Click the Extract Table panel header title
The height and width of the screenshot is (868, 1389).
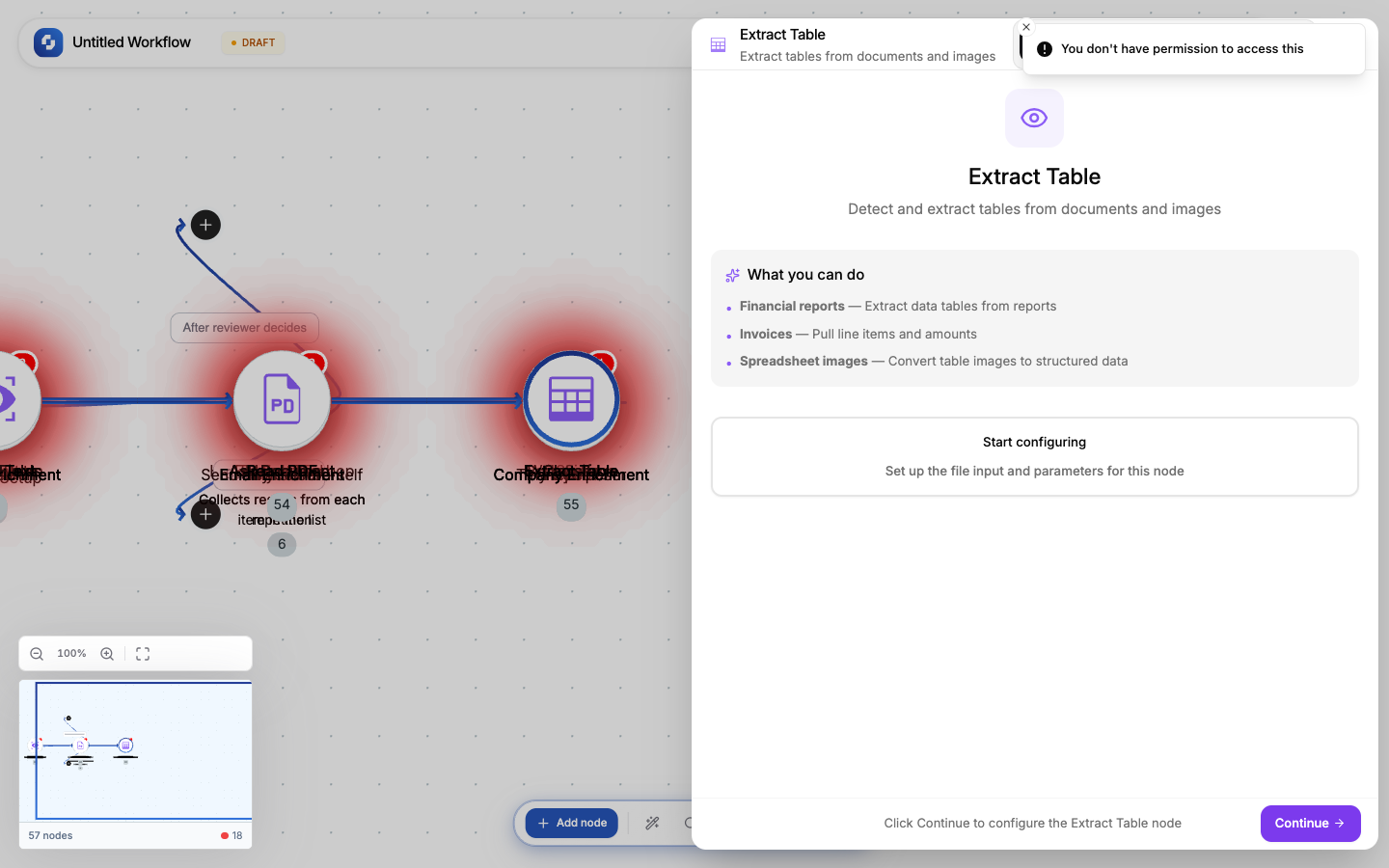pos(782,35)
